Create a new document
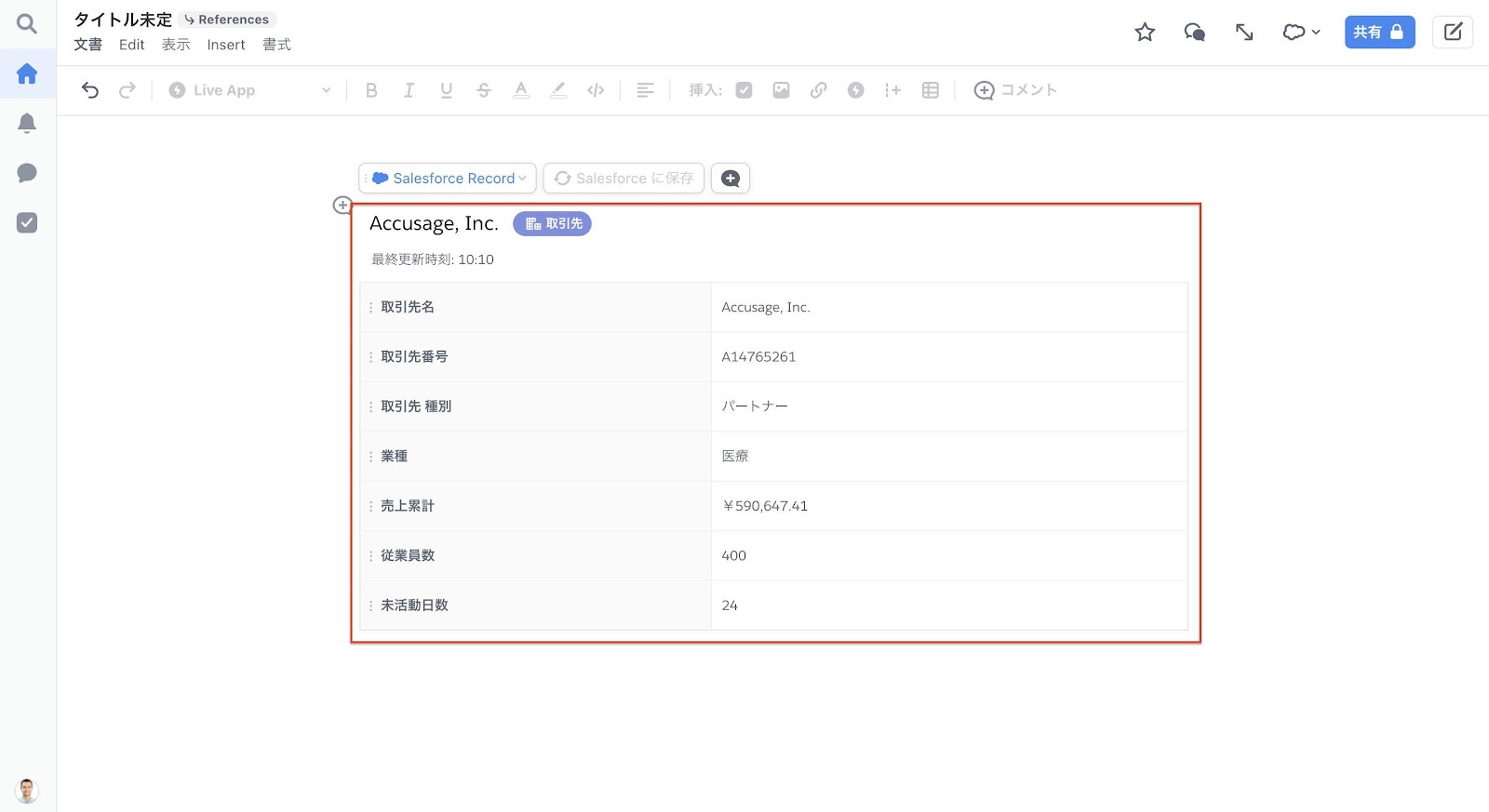This screenshot has width=1489, height=812. tap(1453, 33)
